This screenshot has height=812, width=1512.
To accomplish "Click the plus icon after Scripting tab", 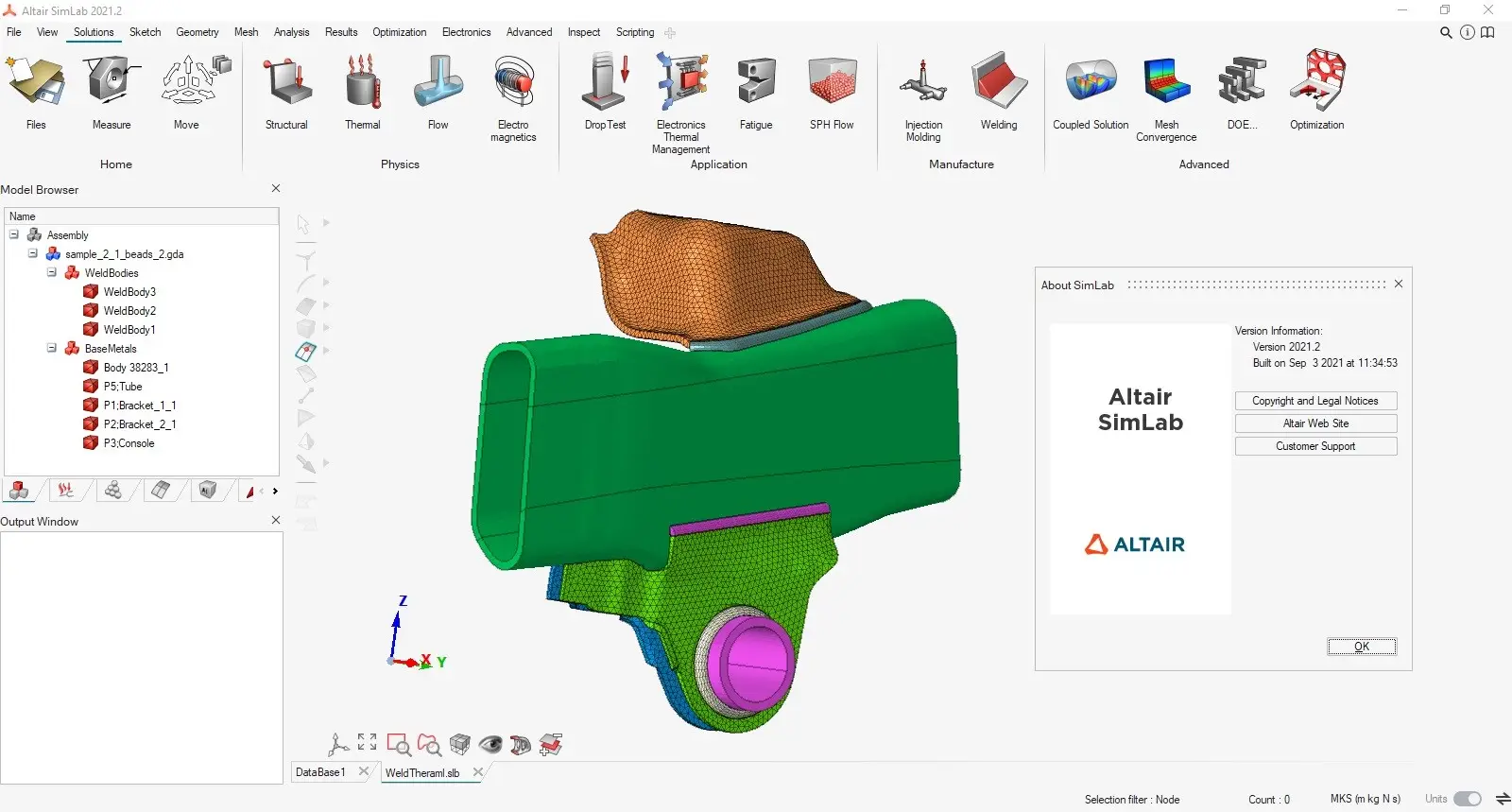I will [x=670, y=32].
